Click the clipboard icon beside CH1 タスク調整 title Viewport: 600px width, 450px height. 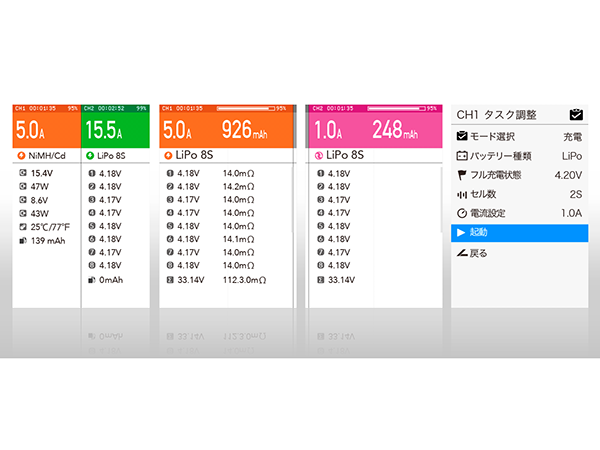576,114
